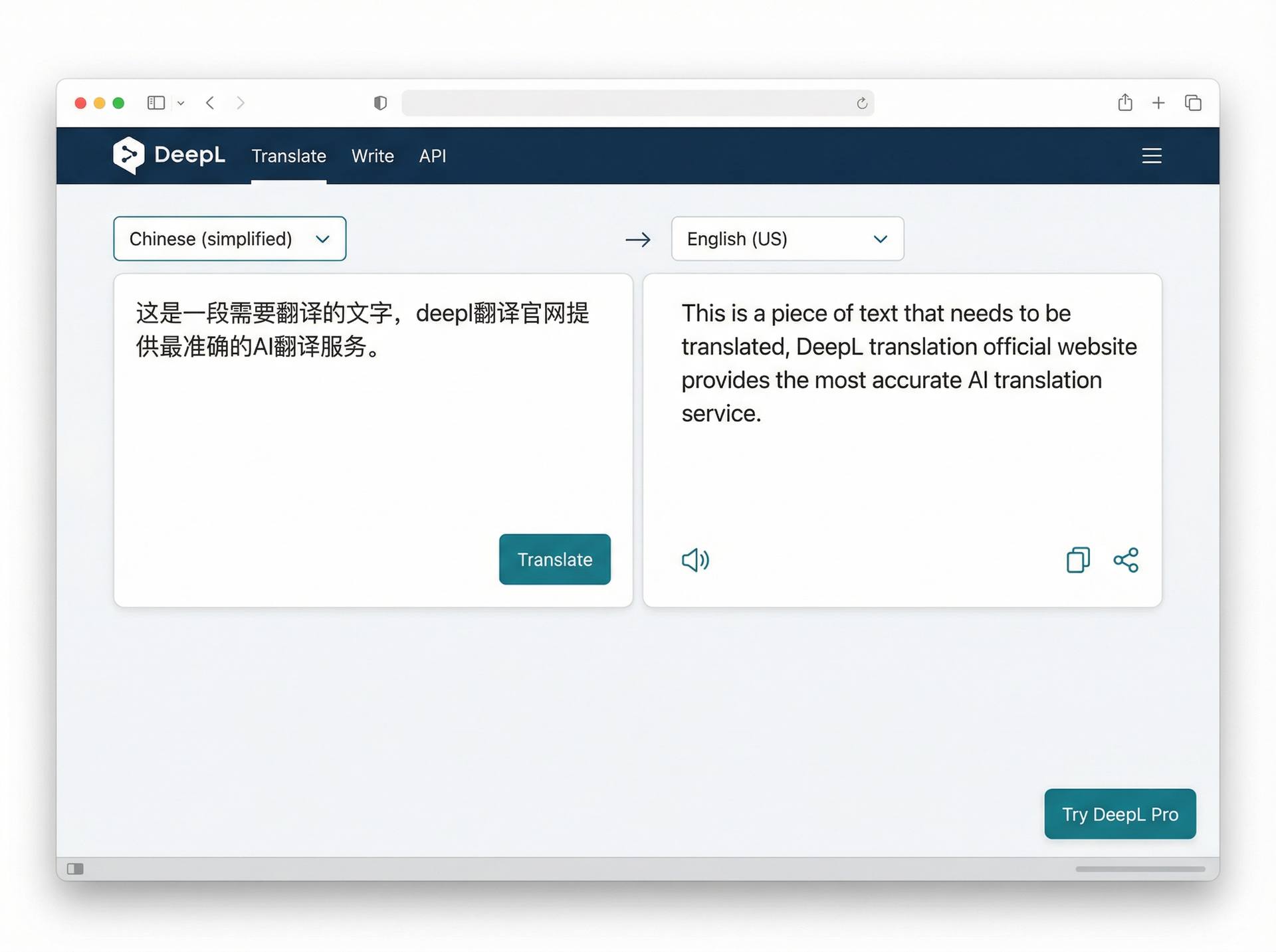Switch to the Write tab
1276x952 pixels.
(372, 155)
